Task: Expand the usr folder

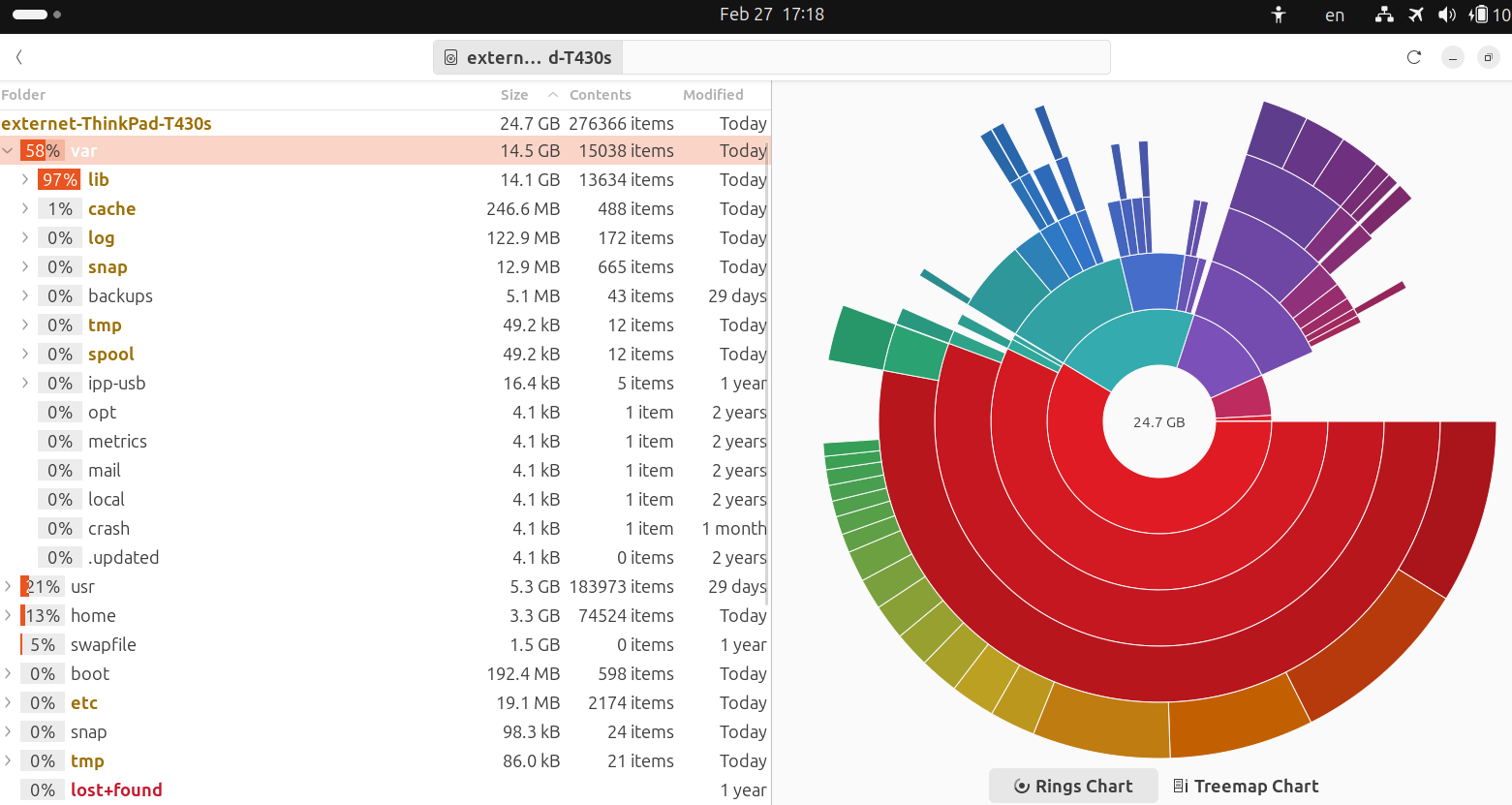Action: point(9,587)
